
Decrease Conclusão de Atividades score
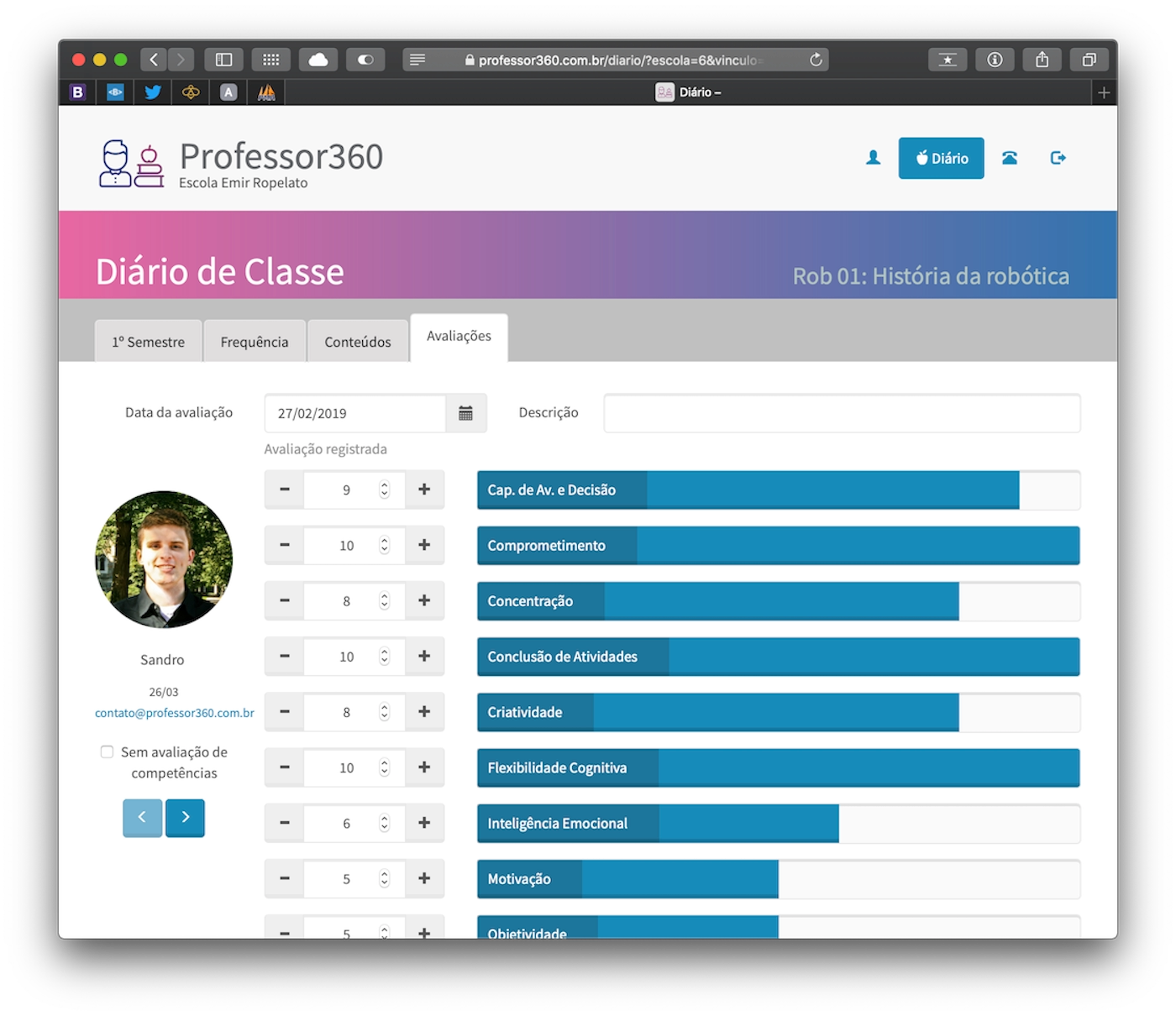pos(285,657)
